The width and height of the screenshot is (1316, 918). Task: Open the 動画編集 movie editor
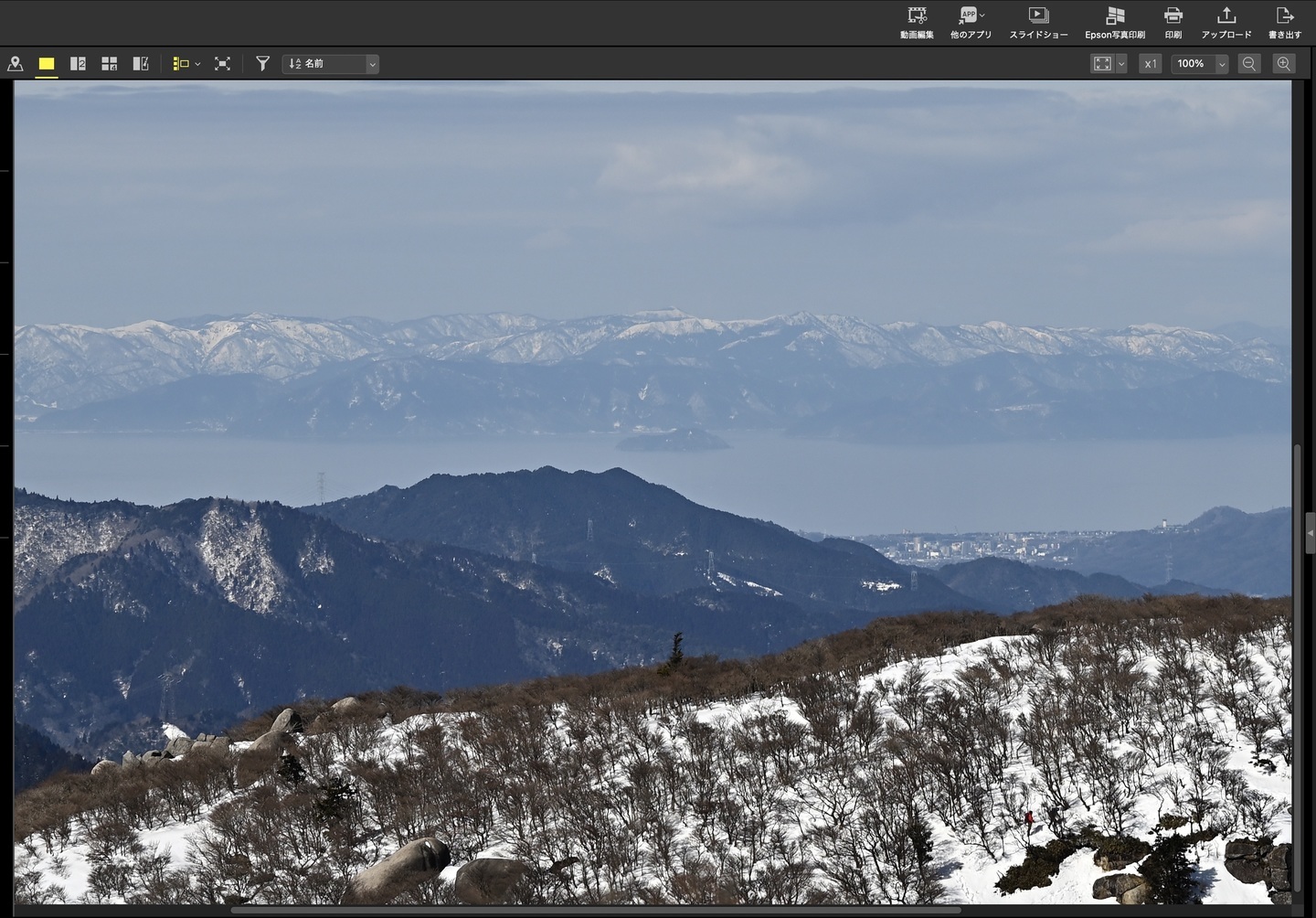click(x=917, y=23)
